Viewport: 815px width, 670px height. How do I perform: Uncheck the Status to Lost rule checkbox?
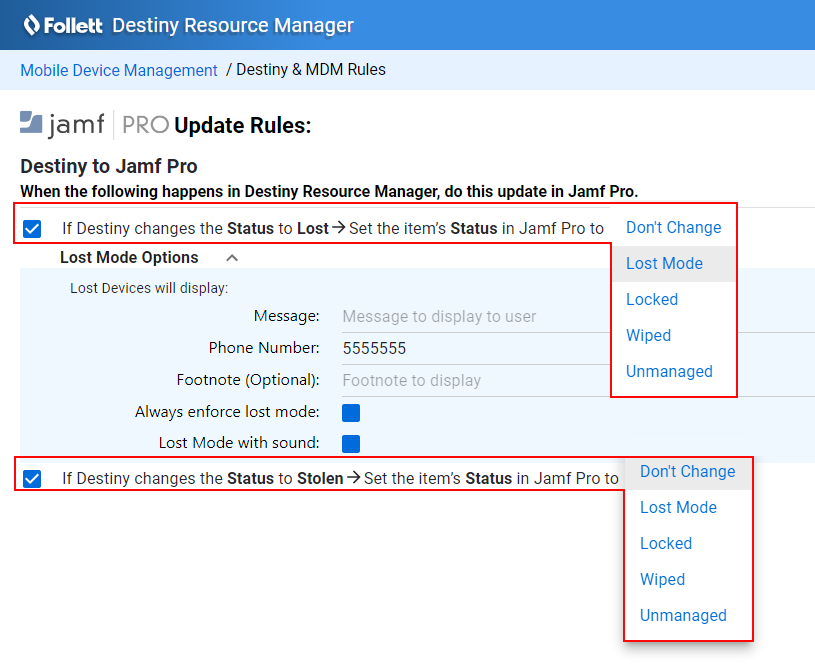(32, 229)
